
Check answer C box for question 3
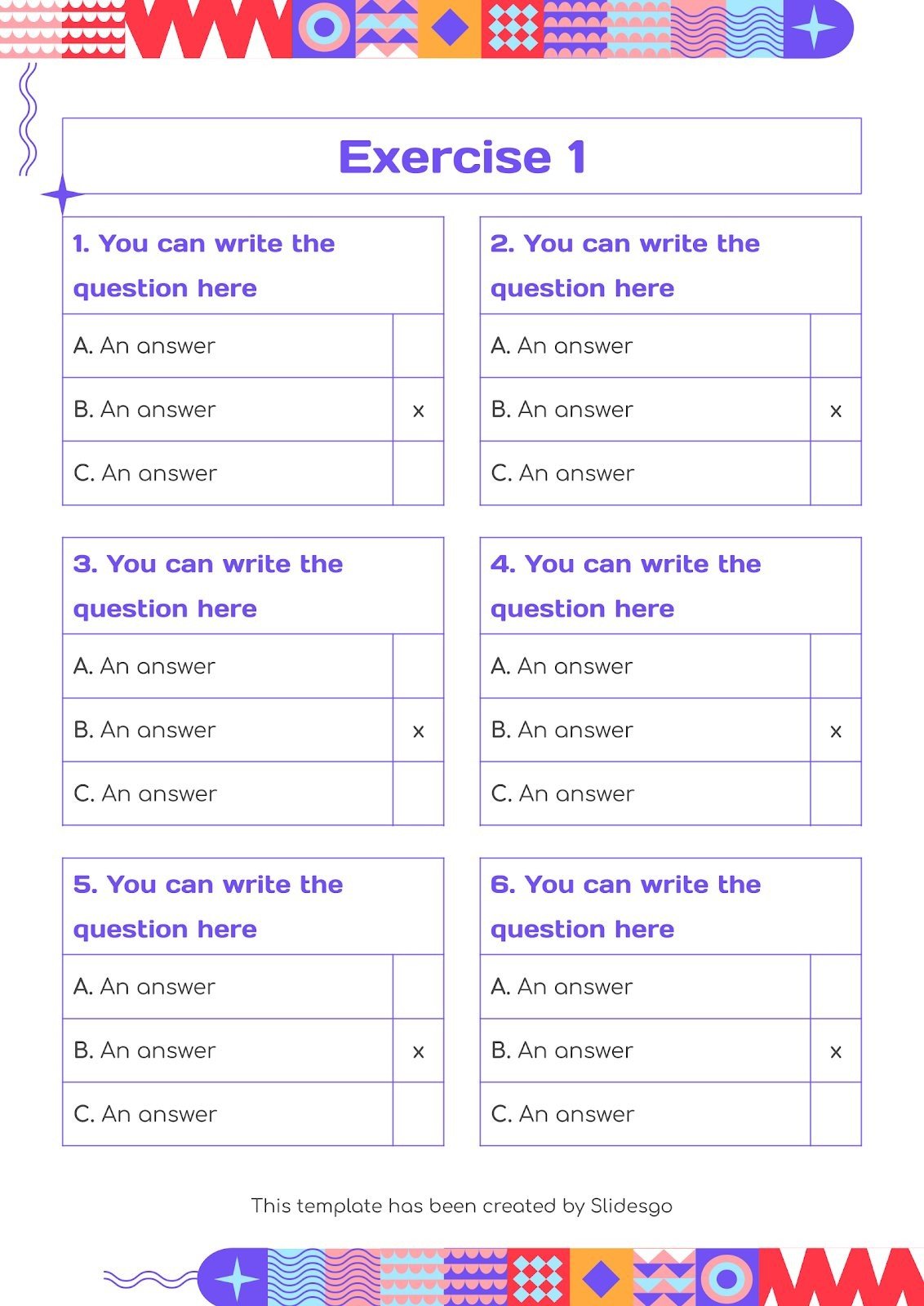(x=418, y=793)
